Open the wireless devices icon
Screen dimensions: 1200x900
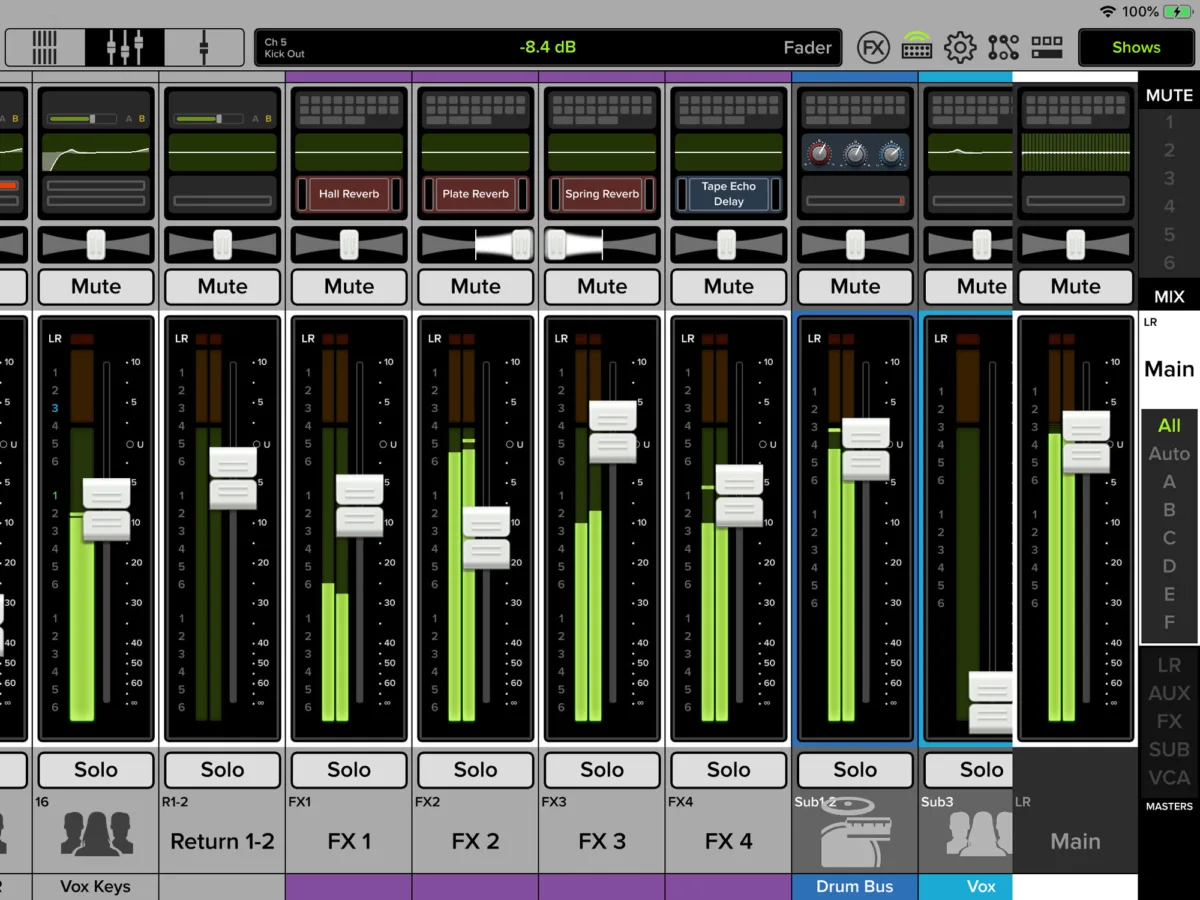(917, 47)
